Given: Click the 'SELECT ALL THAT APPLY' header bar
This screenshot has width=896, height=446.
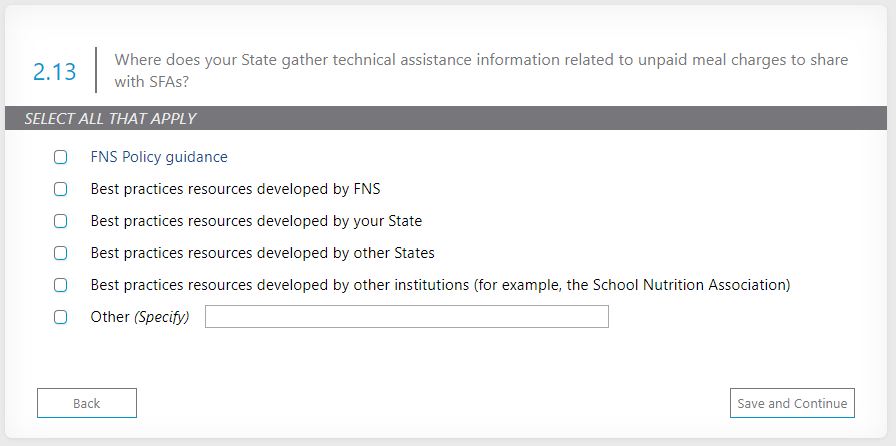Looking at the screenshot, I should click(447, 118).
